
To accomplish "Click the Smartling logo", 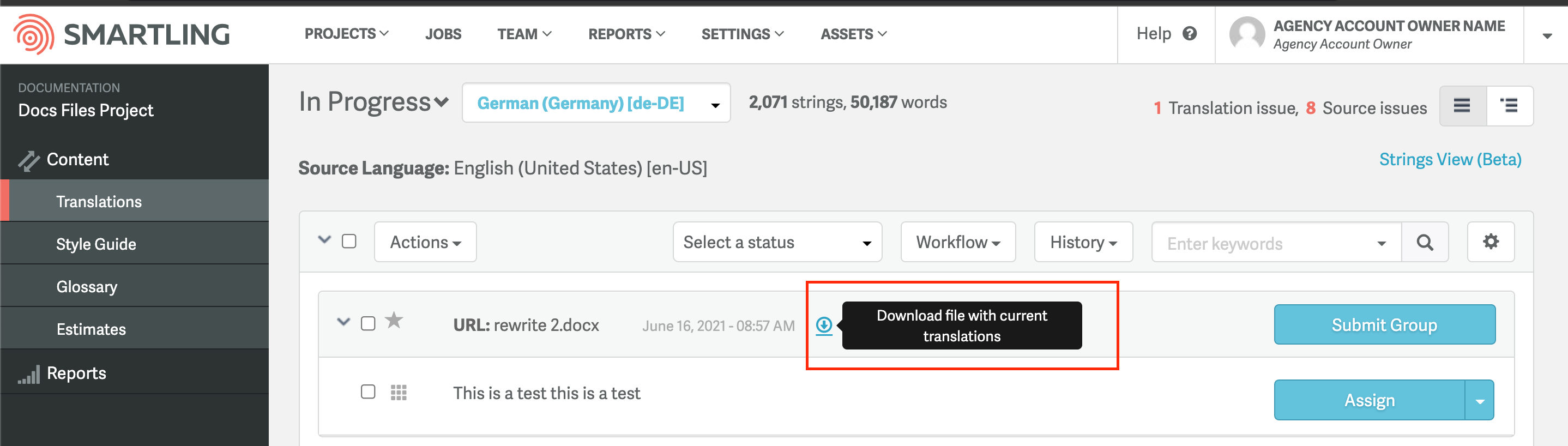I will pyautogui.click(x=122, y=35).
